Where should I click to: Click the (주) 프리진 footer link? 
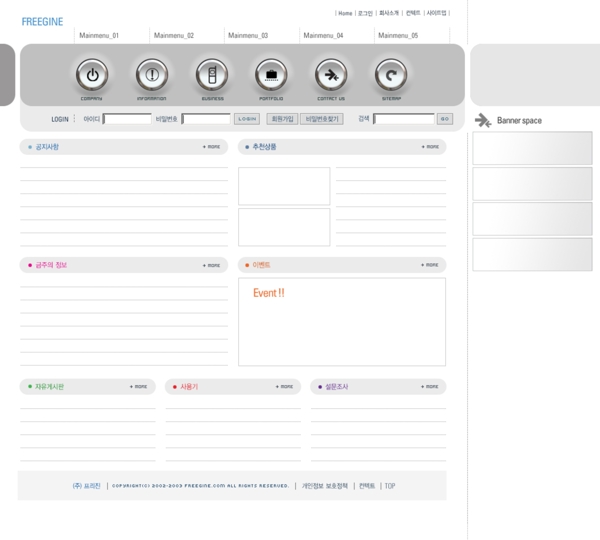pos(86,486)
